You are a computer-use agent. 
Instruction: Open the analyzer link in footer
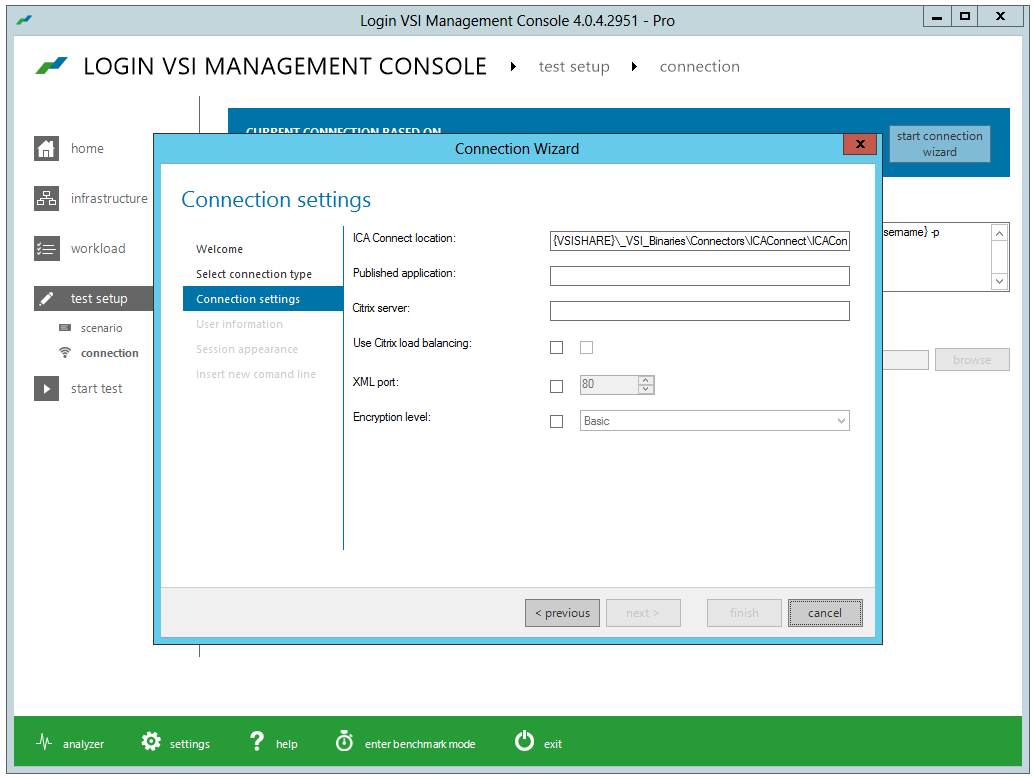84,744
